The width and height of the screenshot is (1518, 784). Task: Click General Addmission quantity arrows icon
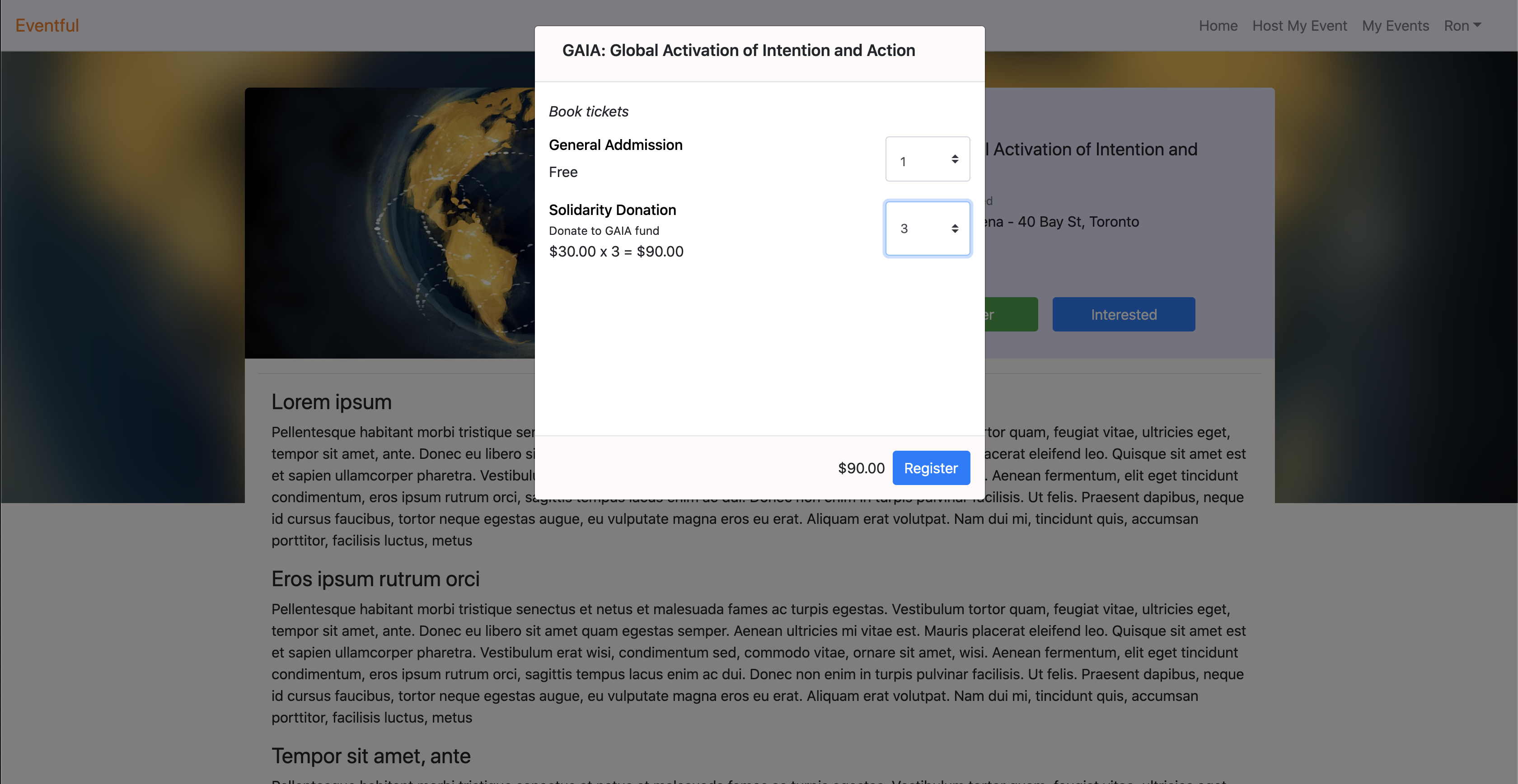click(x=955, y=159)
